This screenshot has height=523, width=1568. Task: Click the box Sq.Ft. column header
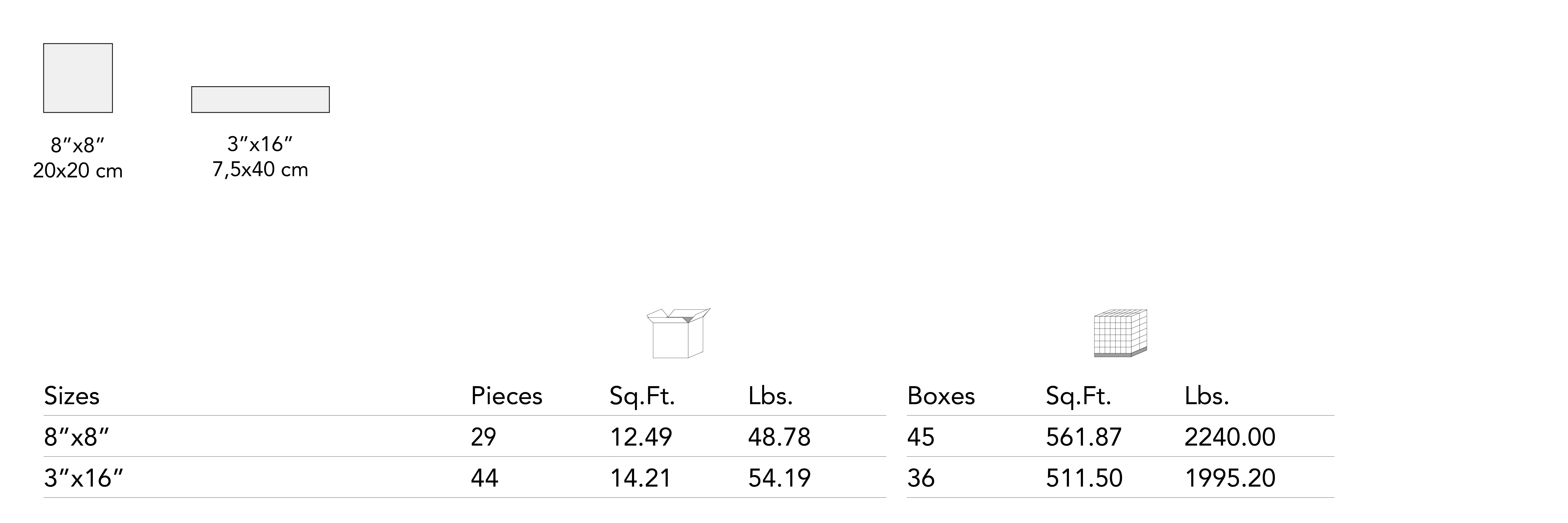(x=642, y=396)
